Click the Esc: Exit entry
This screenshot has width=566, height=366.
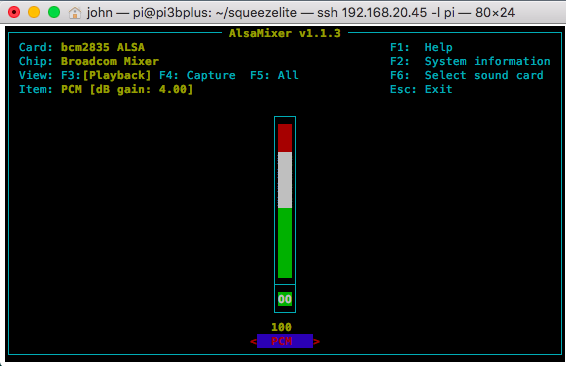tap(421, 89)
